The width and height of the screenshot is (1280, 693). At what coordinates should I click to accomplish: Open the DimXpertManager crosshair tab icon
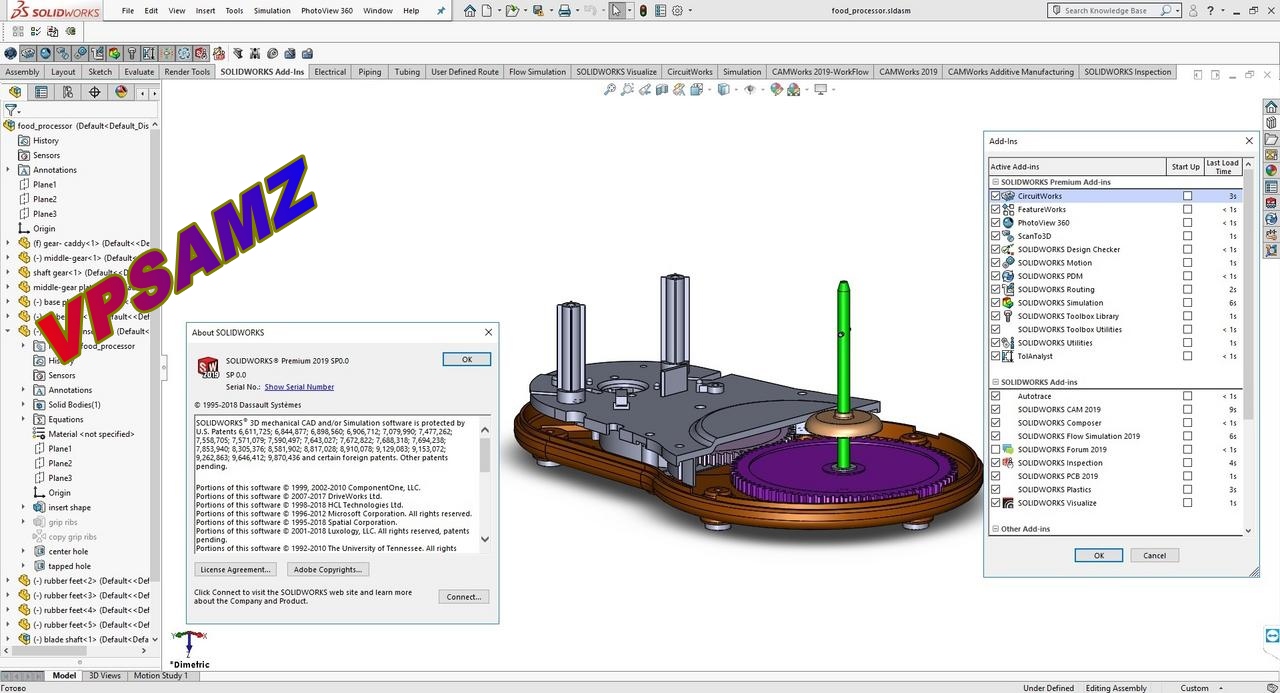pyautogui.click(x=95, y=92)
